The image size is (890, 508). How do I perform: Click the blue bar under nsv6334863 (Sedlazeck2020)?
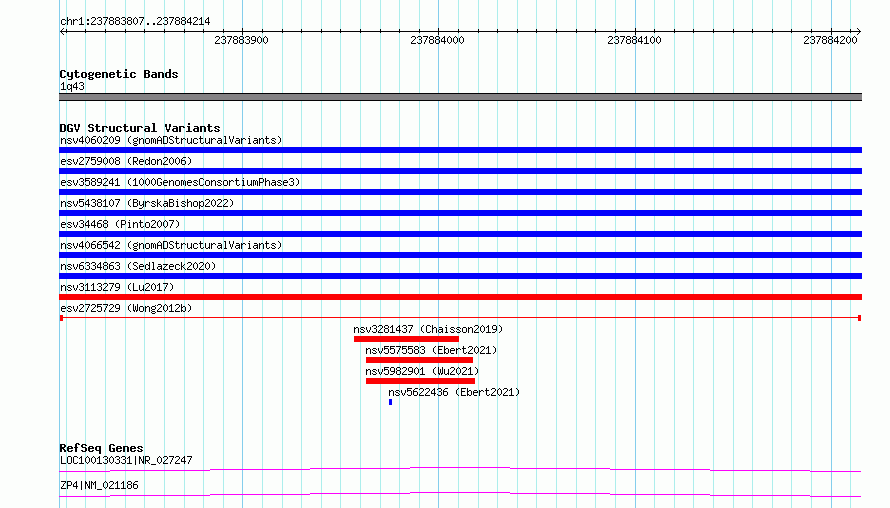tap(460, 276)
